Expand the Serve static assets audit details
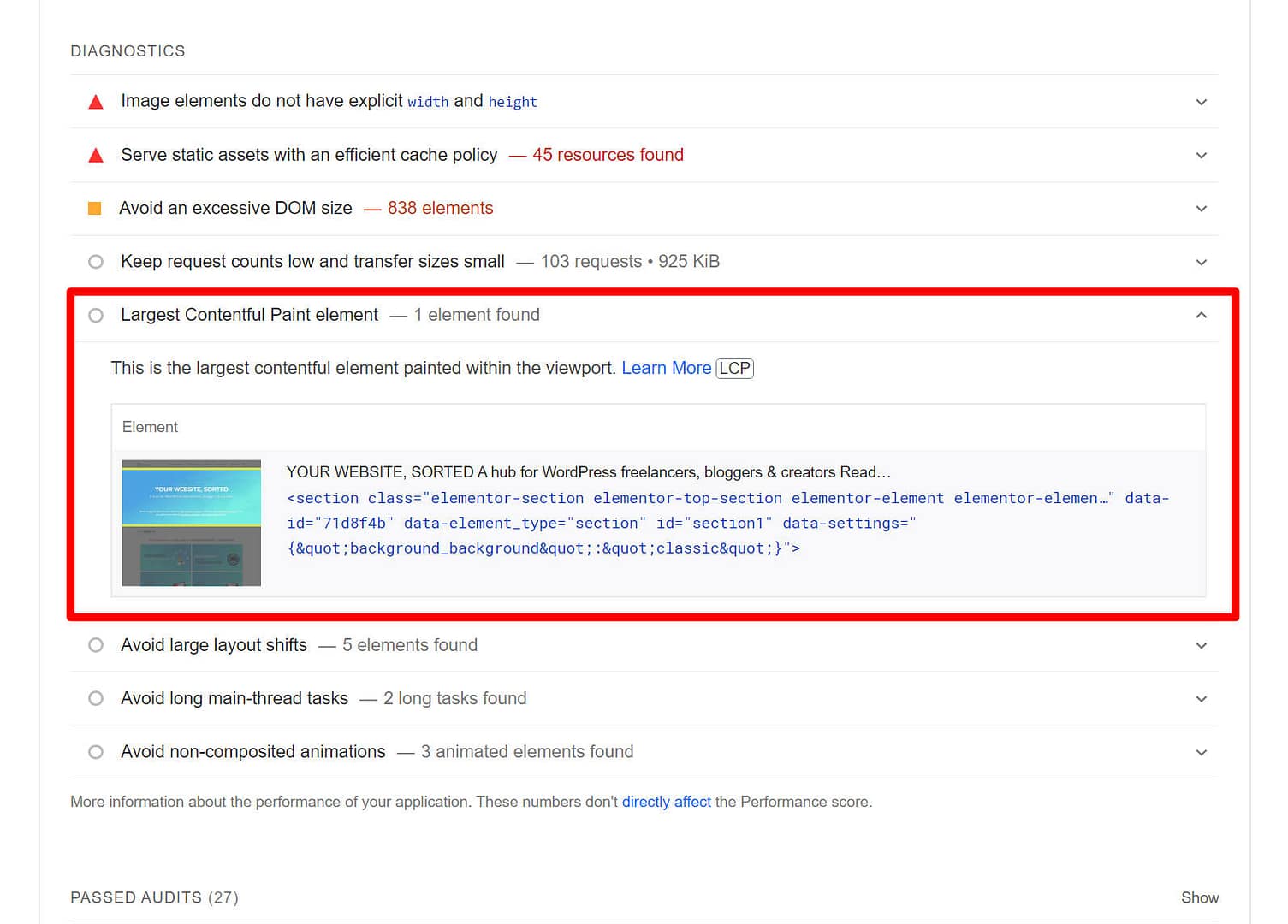 (1201, 155)
